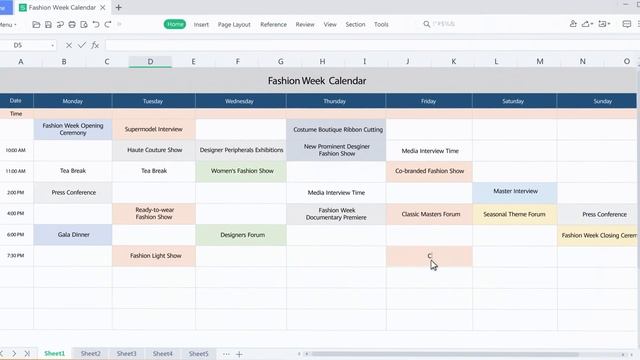Show more sheets with the ellipsis
Screen dimensions: 640x360
226,354
